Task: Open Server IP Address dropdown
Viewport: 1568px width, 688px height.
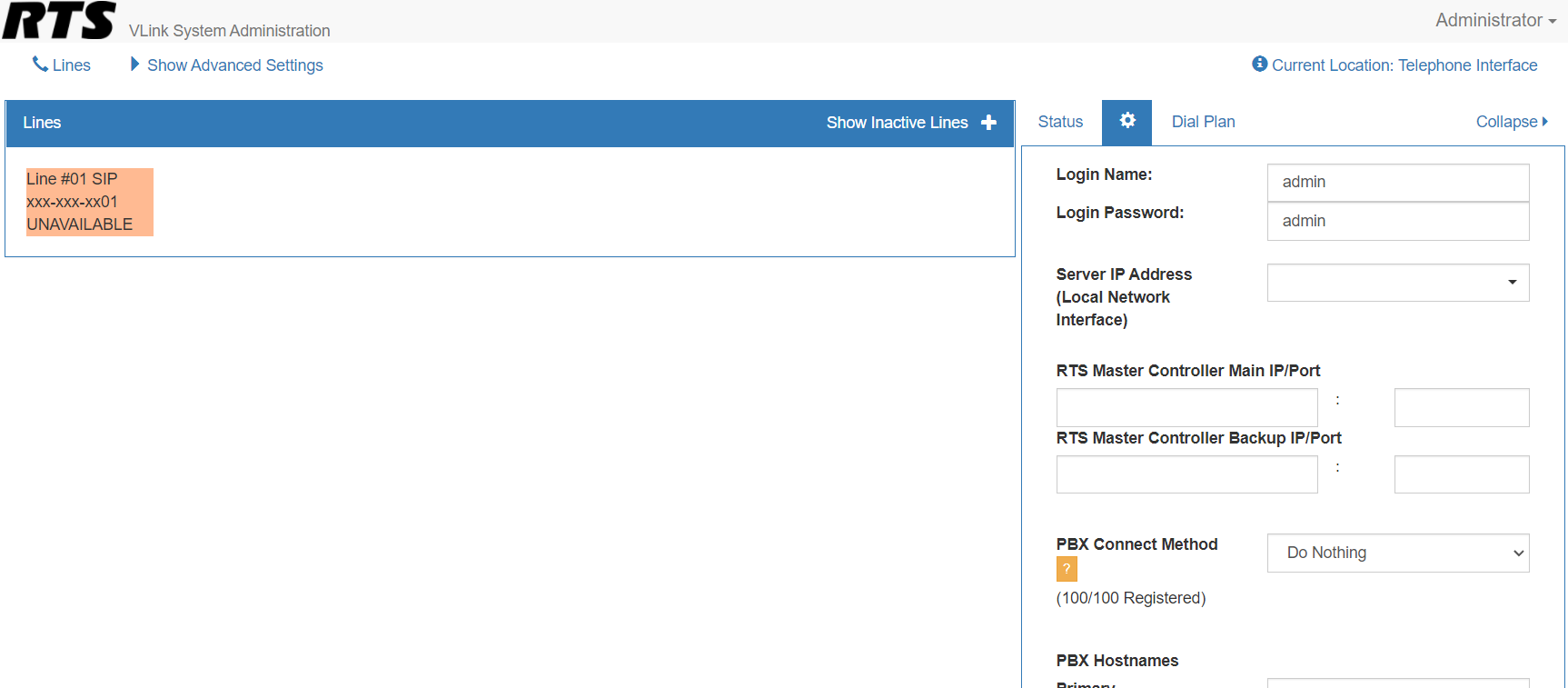Action: click(x=1398, y=283)
